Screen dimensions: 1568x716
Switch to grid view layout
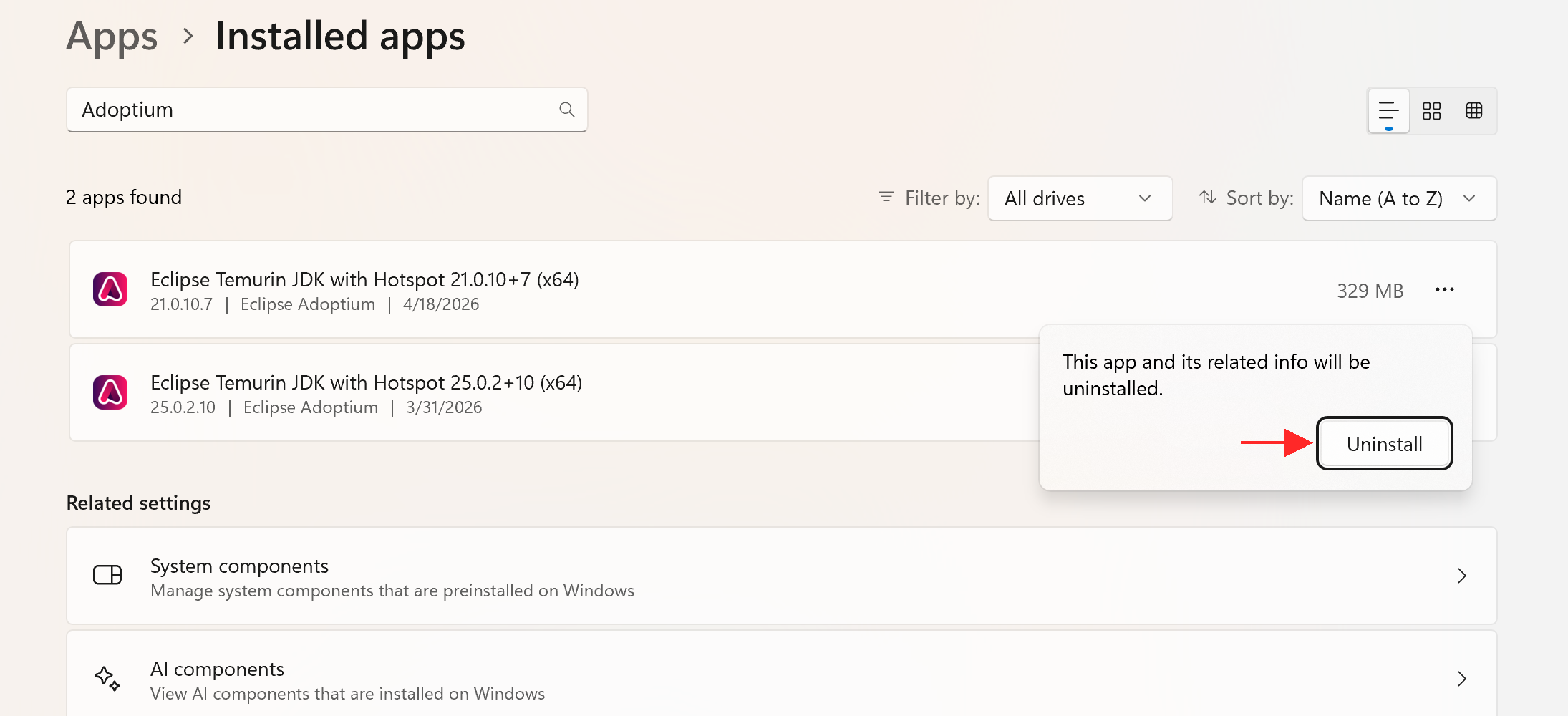point(1431,111)
